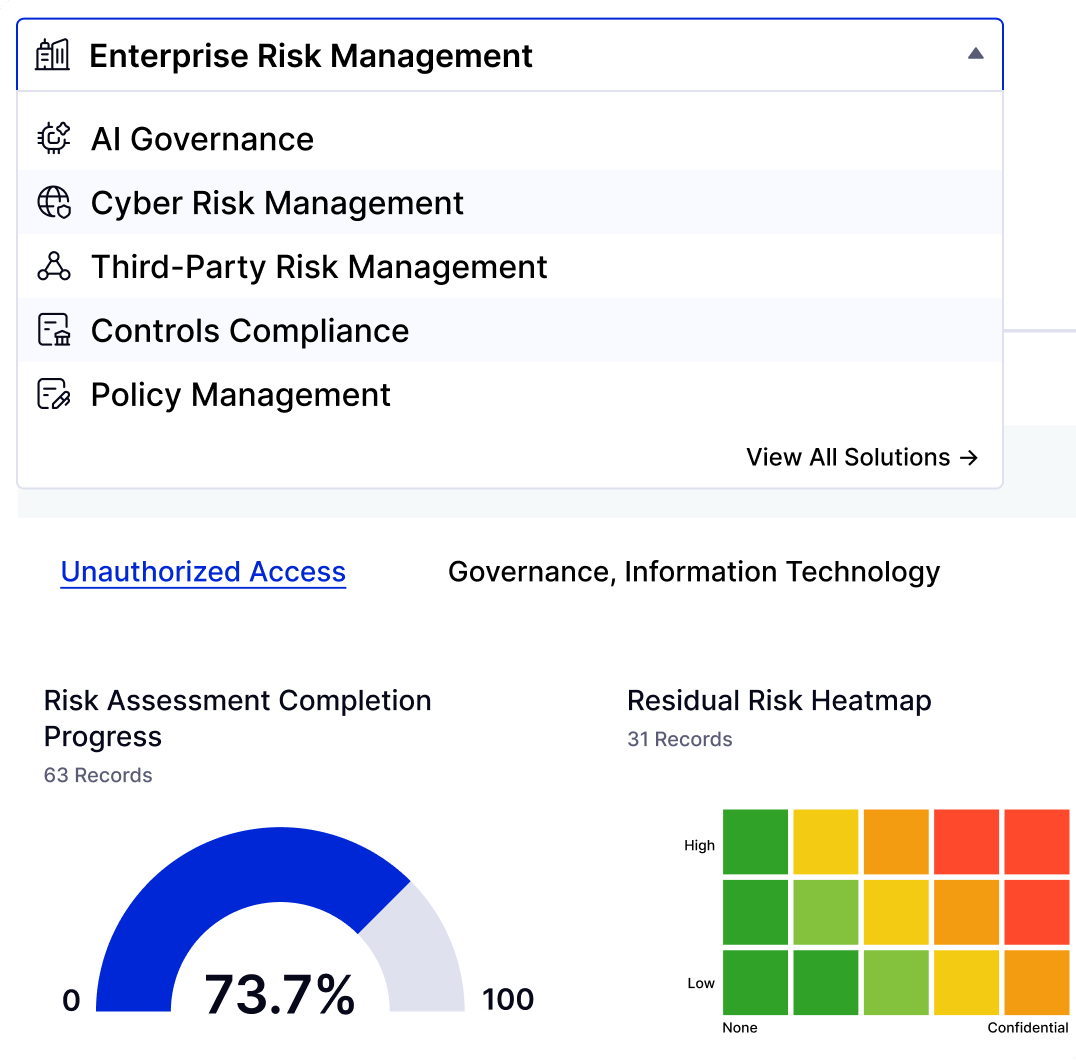The image size is (1076, 1060).
Task: Choose Controls Compliance from the dropdown
Action: coord(250,331)
